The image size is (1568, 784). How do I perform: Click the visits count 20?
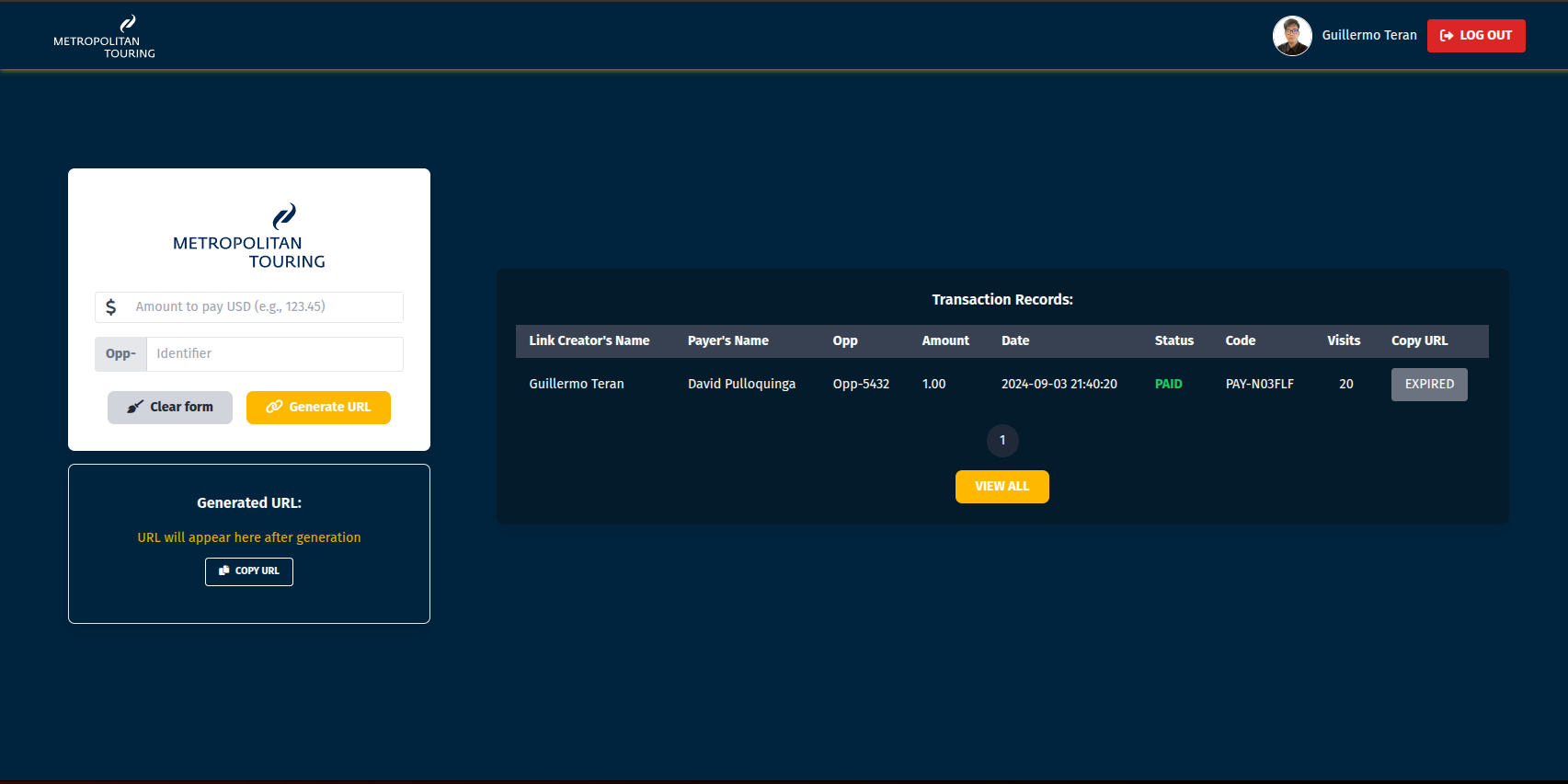coord(1346,384)
